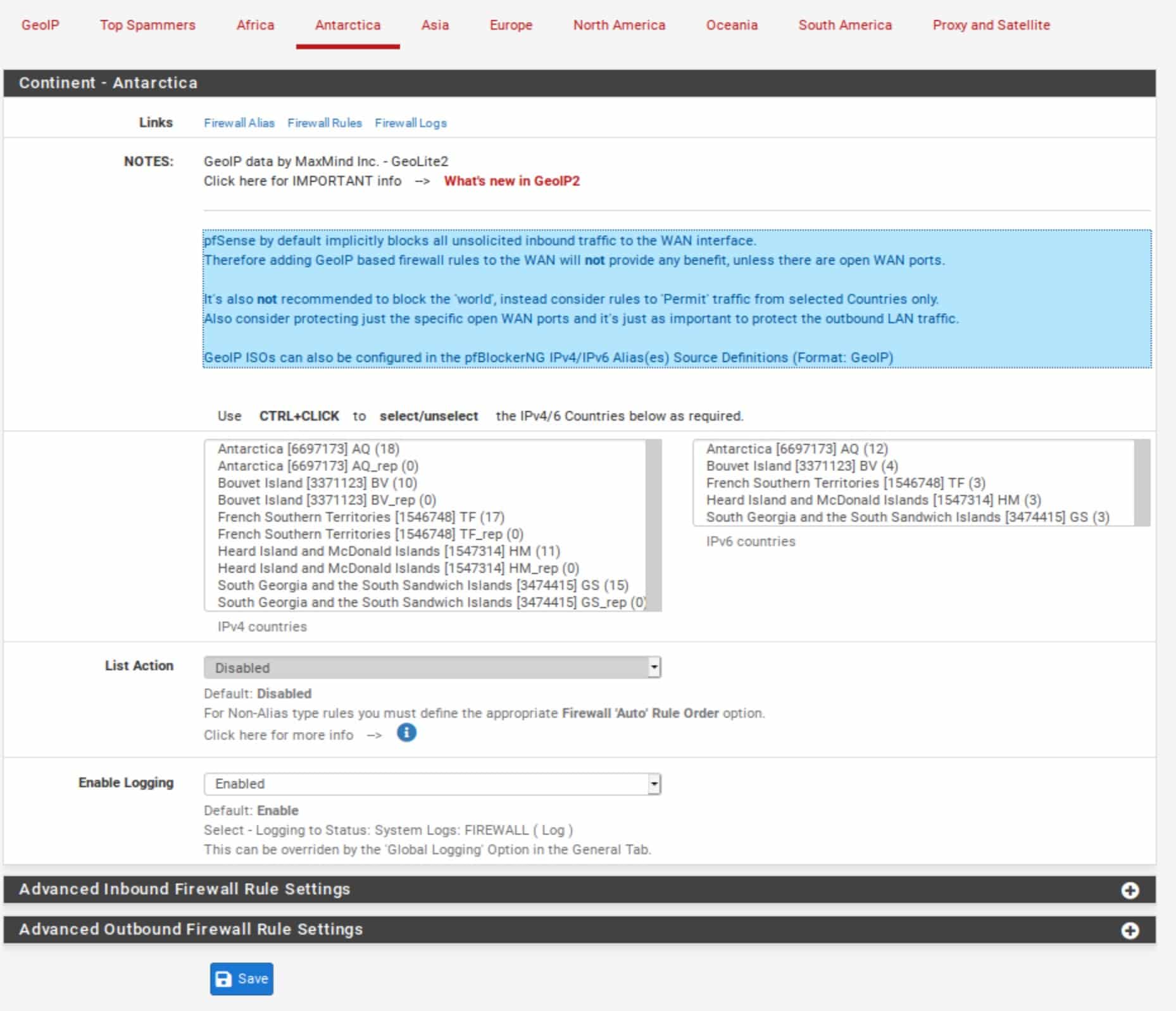This screenshot has height=1011, width=1176.
Task: Select Heard Island HM (11) IPv4 entry
Action: (x=425, y=551)
